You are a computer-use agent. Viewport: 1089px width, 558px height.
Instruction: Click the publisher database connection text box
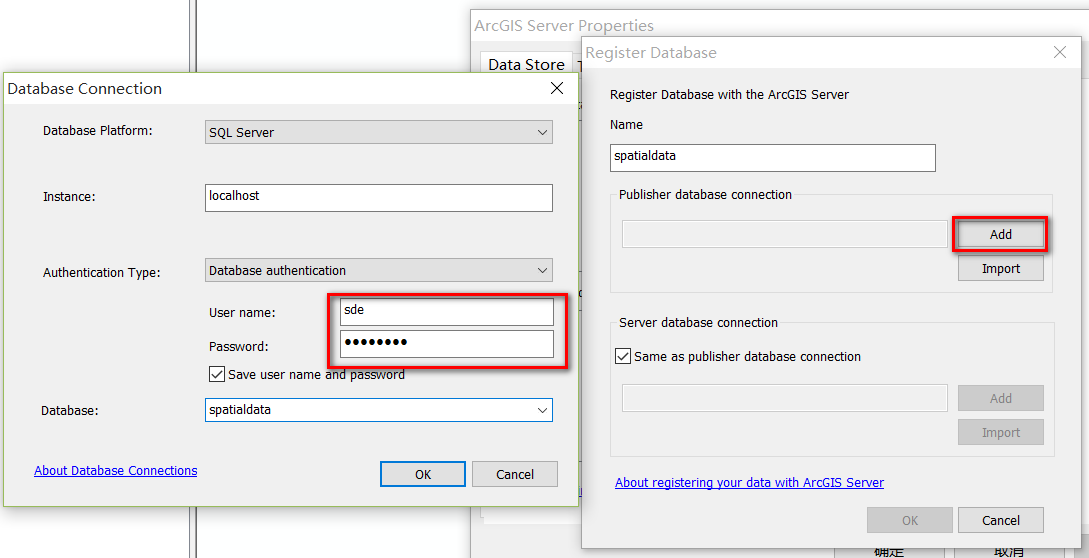click(784, 234)
